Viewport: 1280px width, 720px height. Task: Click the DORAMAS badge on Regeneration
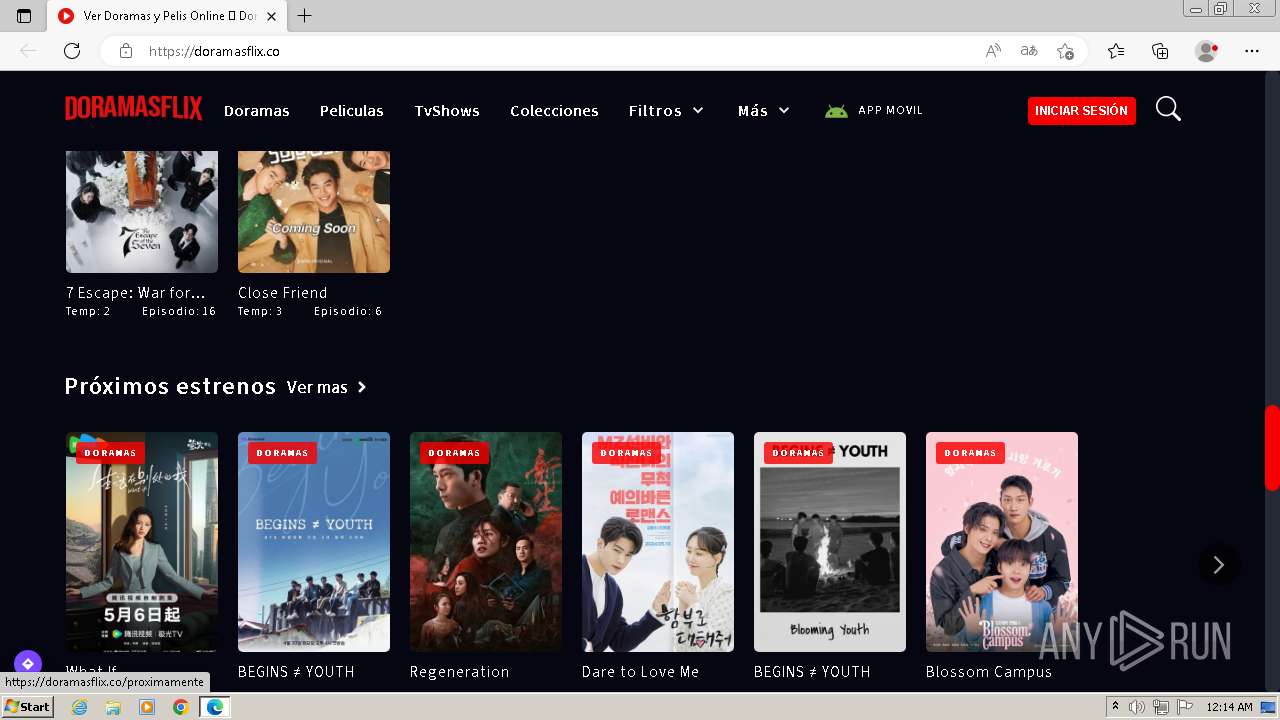[x=455, y=453]
